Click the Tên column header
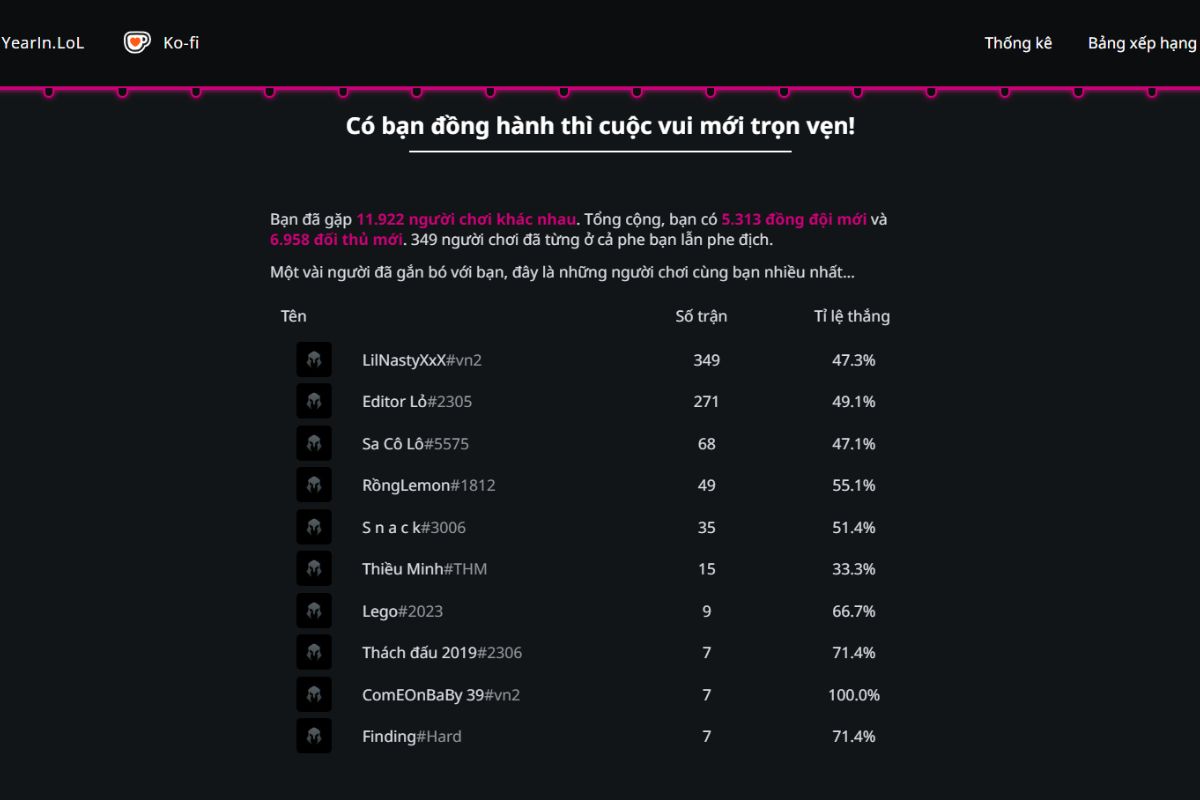Image resolution: width=1200 pixels, height=800 pixels. 293,316
